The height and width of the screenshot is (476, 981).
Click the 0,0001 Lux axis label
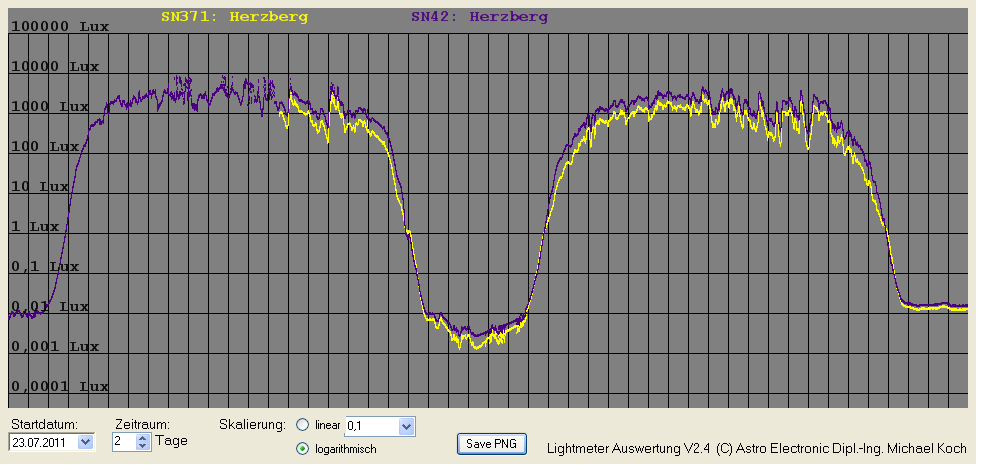60,387
